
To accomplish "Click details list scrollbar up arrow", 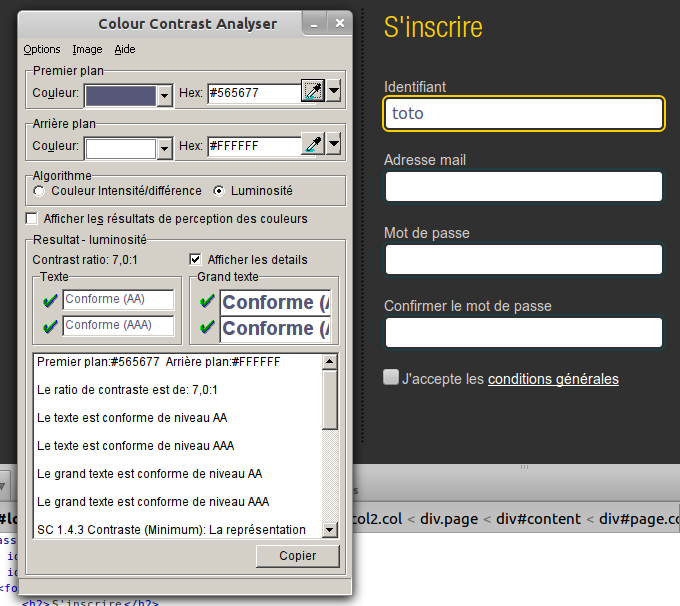I will [x=330, y=362].
